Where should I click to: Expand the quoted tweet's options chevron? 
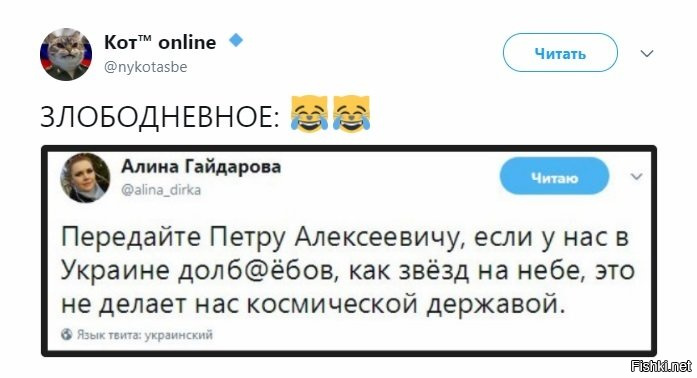pos(637,177)
